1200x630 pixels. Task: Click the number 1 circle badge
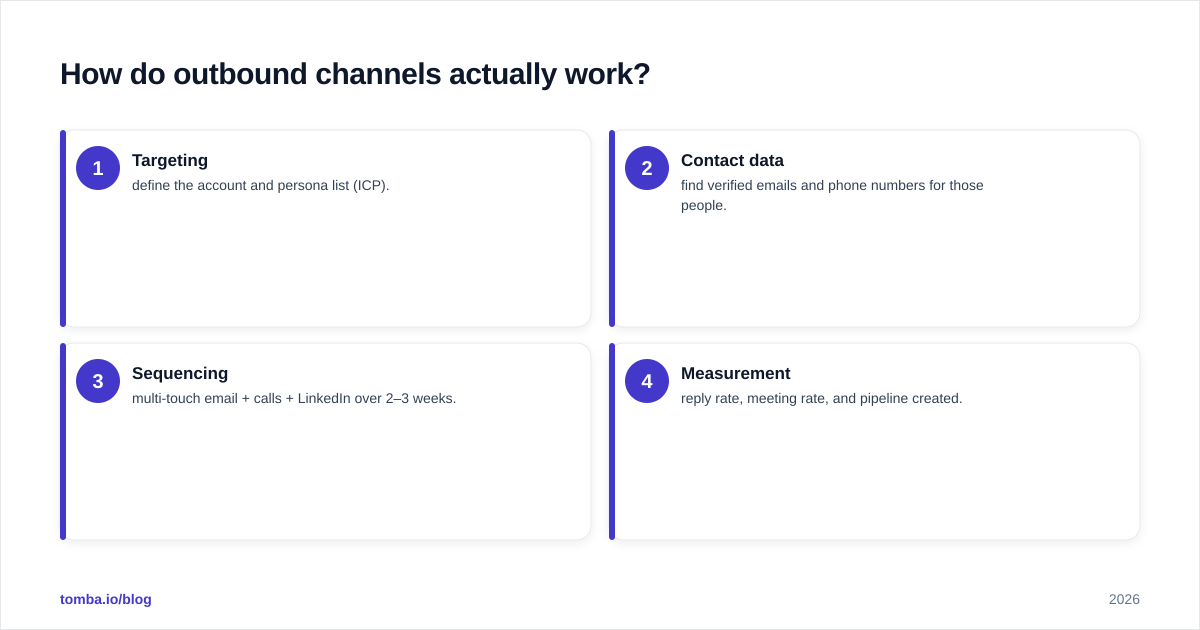[x=98, y=168]
